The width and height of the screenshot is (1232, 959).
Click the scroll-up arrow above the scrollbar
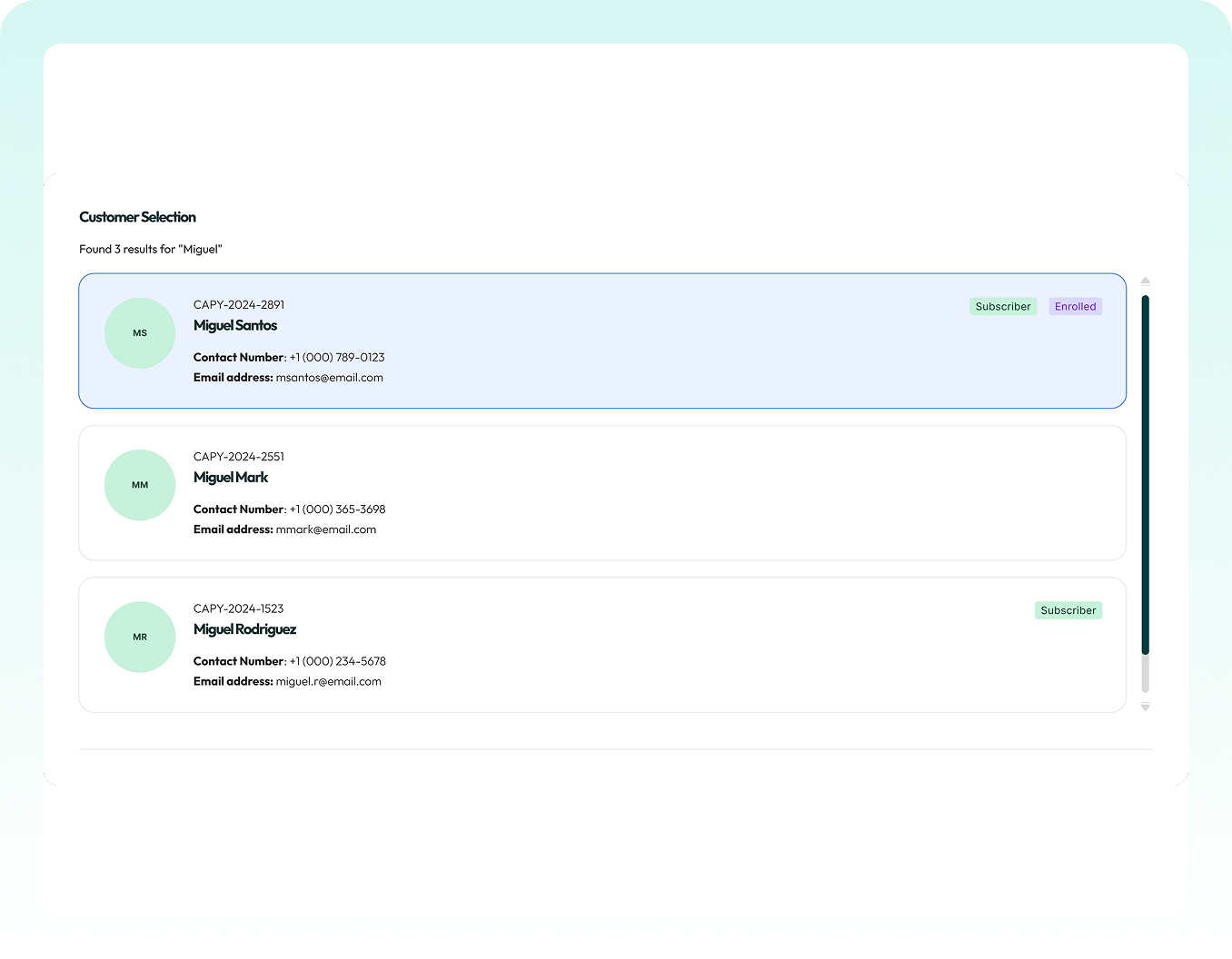(1145, 281)
